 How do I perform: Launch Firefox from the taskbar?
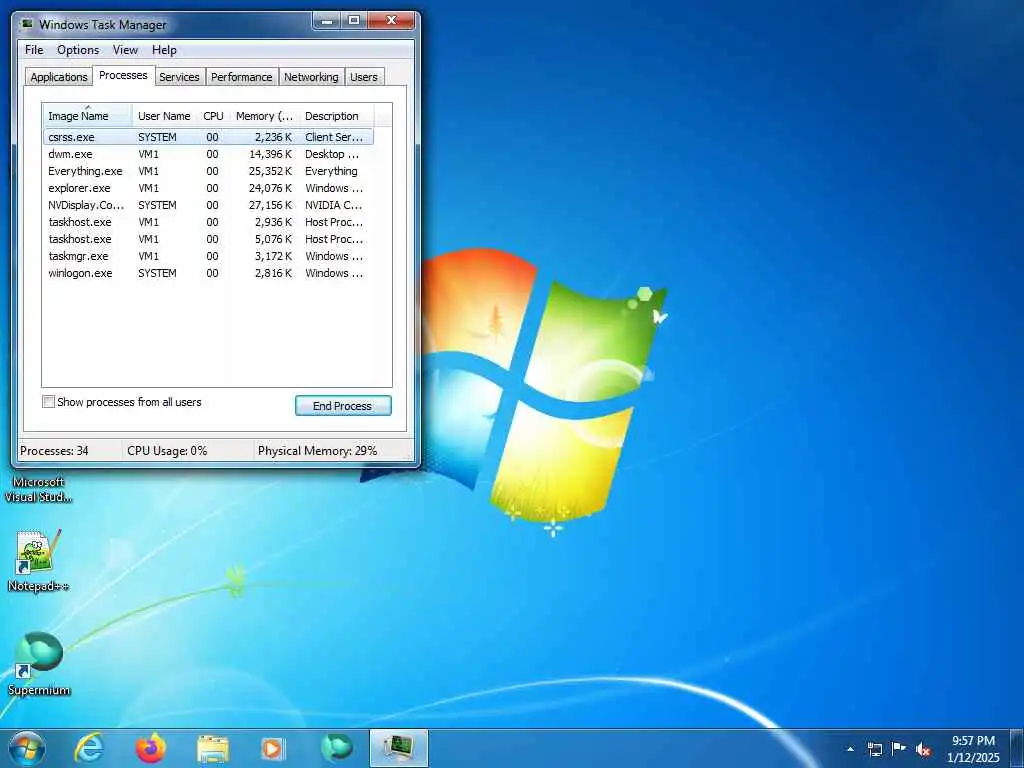pos(151,748)
